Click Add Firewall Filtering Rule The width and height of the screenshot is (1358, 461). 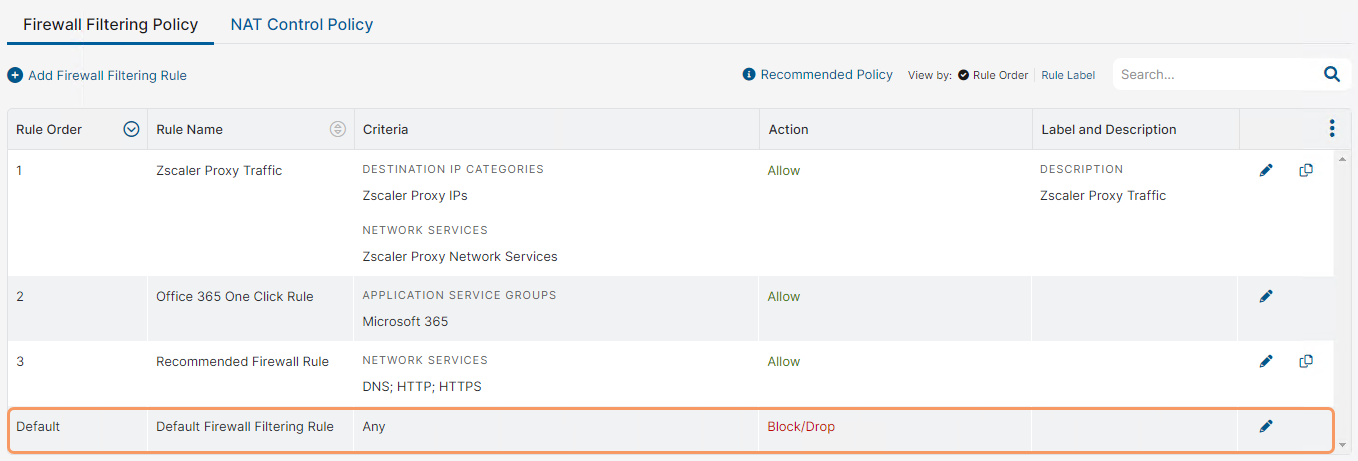click(97, 75)
